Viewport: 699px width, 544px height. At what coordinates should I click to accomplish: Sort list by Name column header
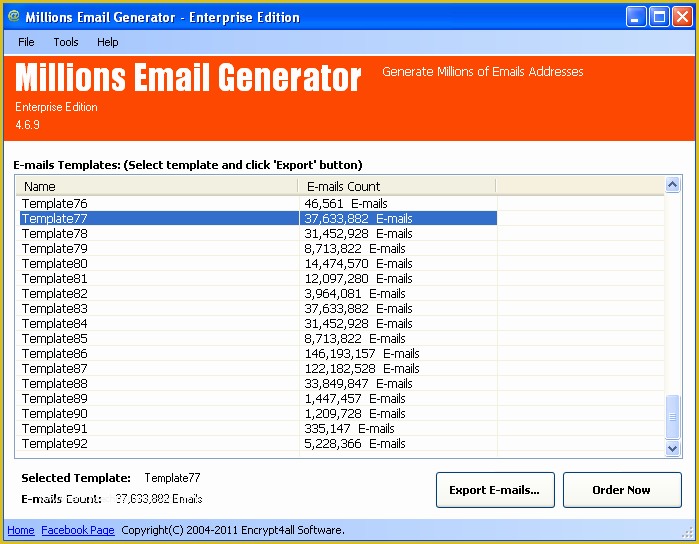point(157,186)
